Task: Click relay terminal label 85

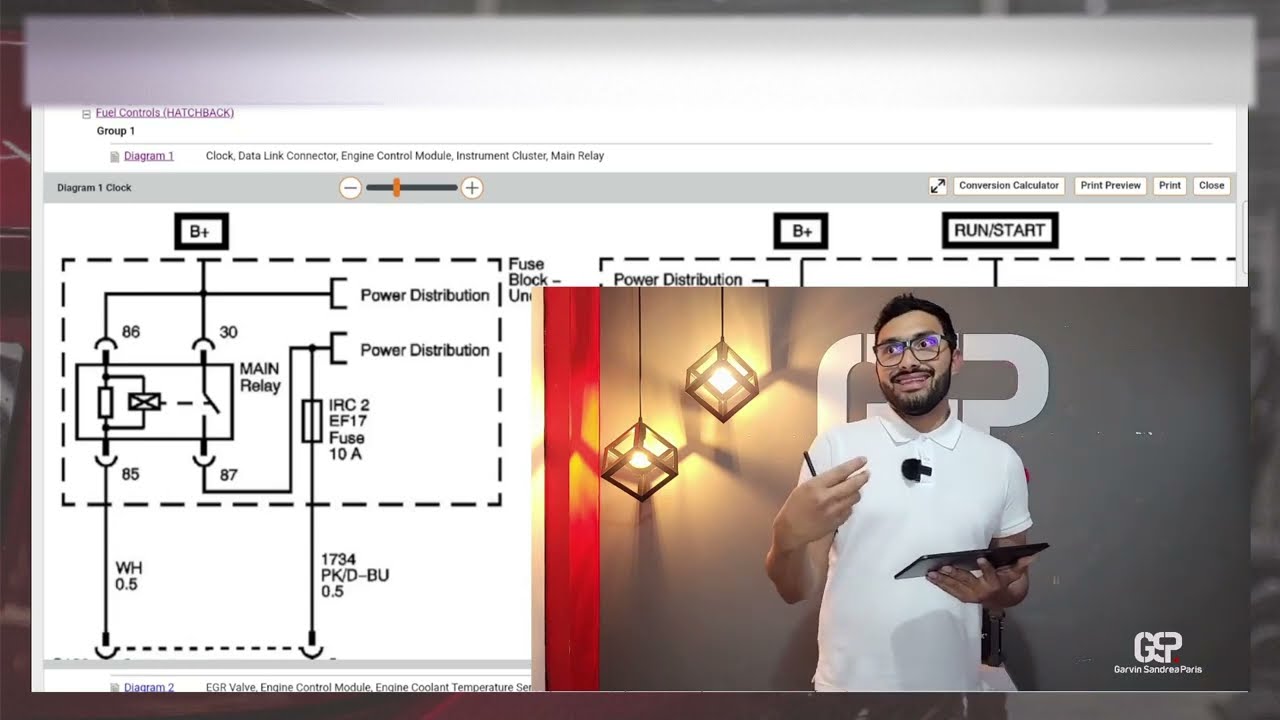Action: point(130,474)
